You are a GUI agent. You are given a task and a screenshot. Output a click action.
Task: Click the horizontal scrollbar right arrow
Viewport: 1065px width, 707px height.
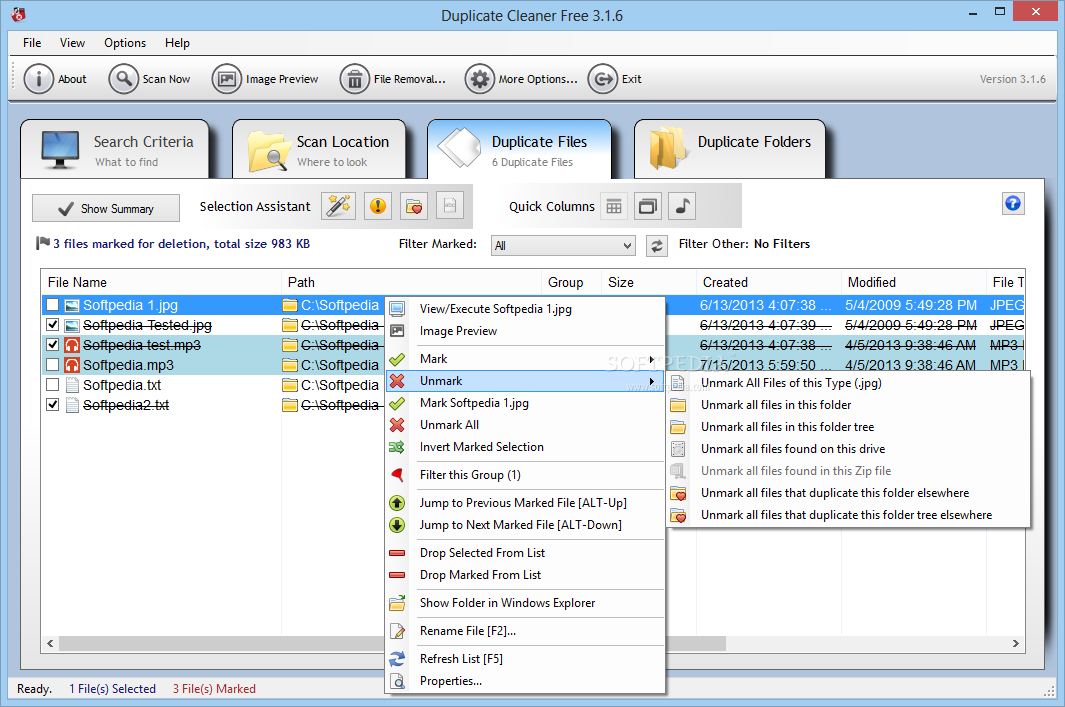click(x=1015, y=643)
